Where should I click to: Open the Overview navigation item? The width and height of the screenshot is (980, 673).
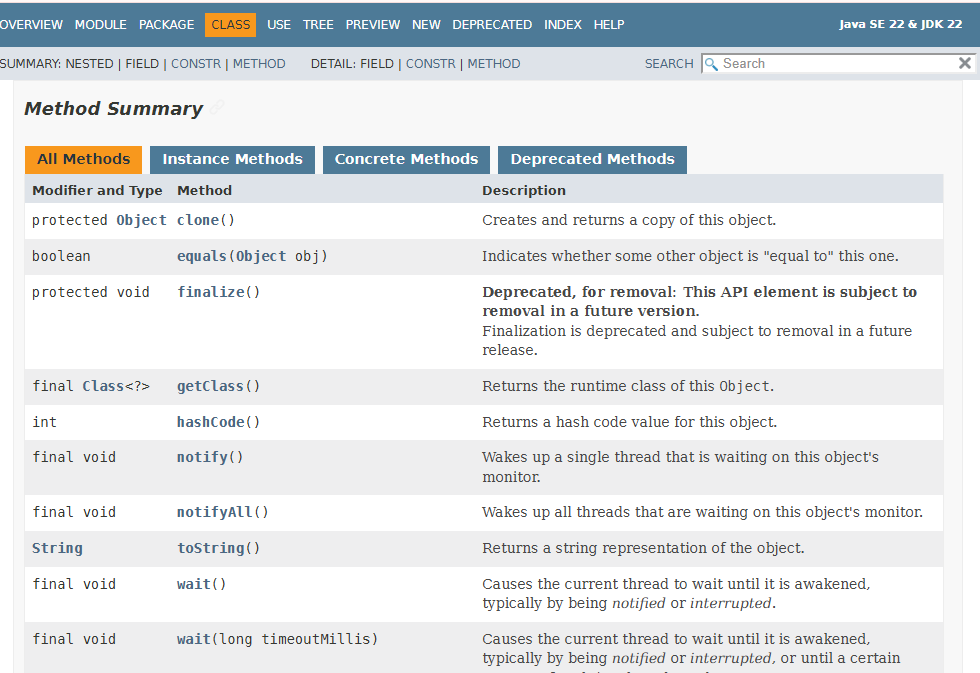click(31, 25)
